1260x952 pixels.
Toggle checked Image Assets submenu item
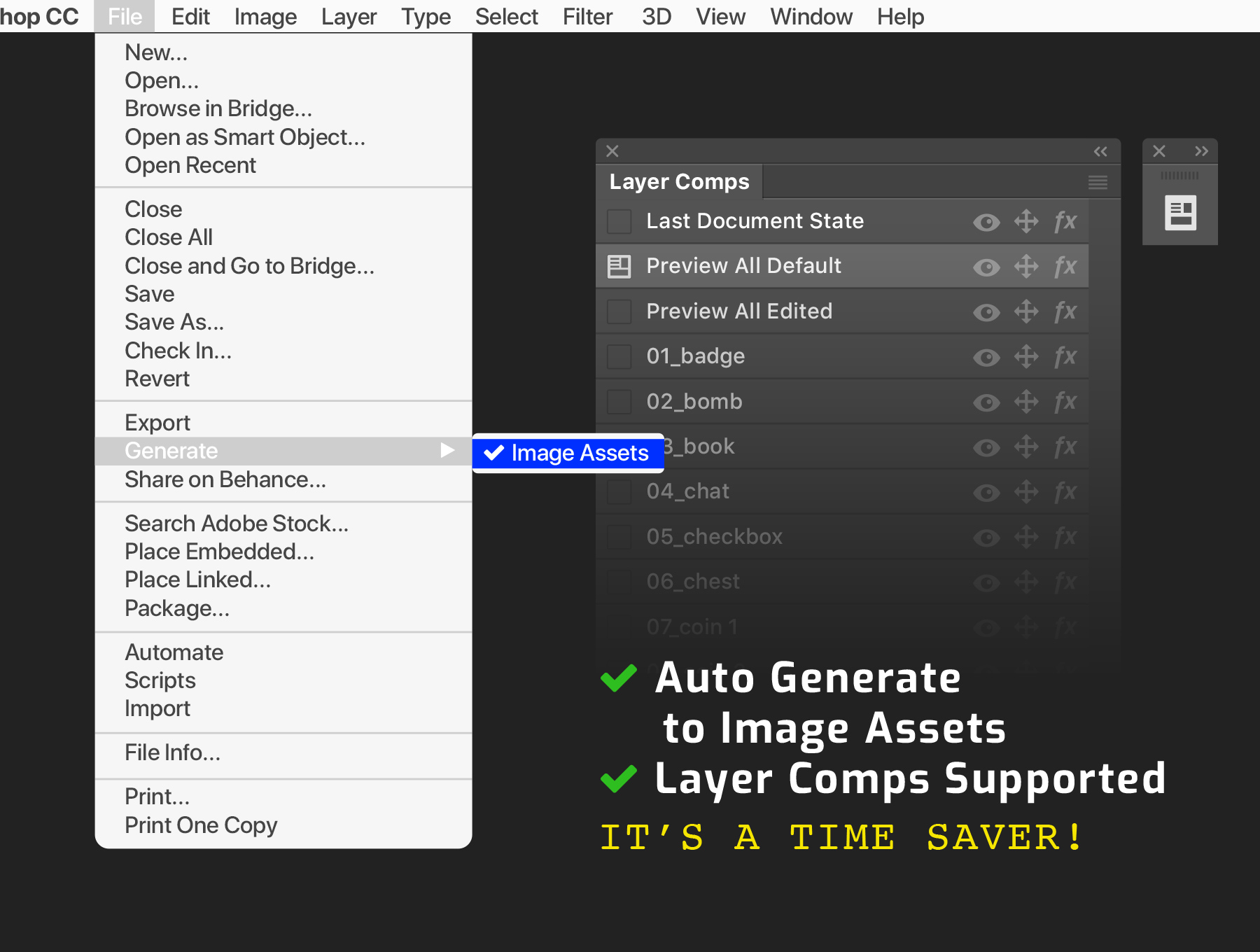coord(568,453)
